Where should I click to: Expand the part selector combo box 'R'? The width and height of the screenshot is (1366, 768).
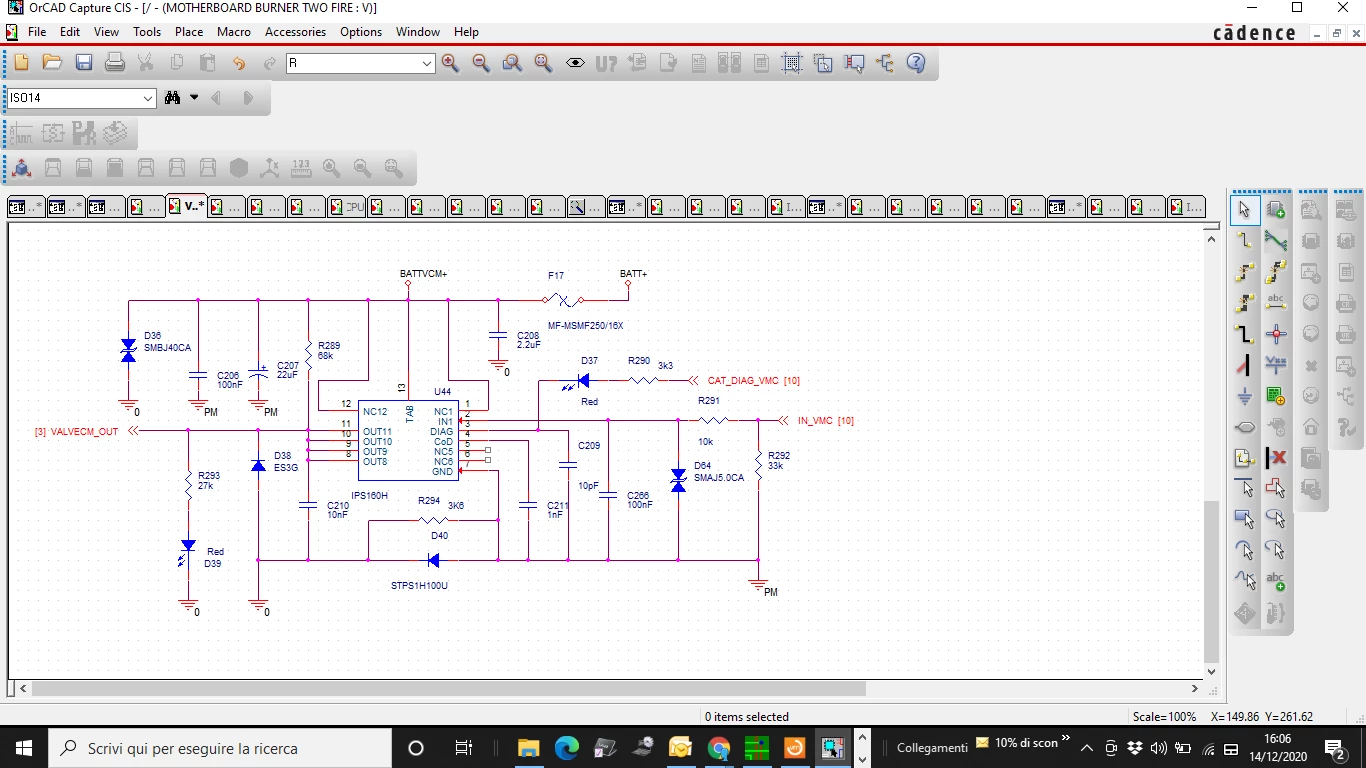click(427, 63)
